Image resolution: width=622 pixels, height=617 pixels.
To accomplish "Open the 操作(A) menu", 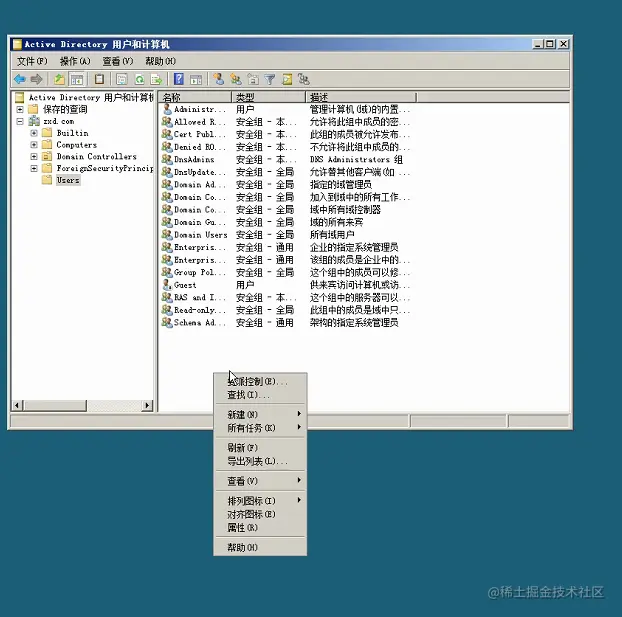I will click(x=75, y=61).
